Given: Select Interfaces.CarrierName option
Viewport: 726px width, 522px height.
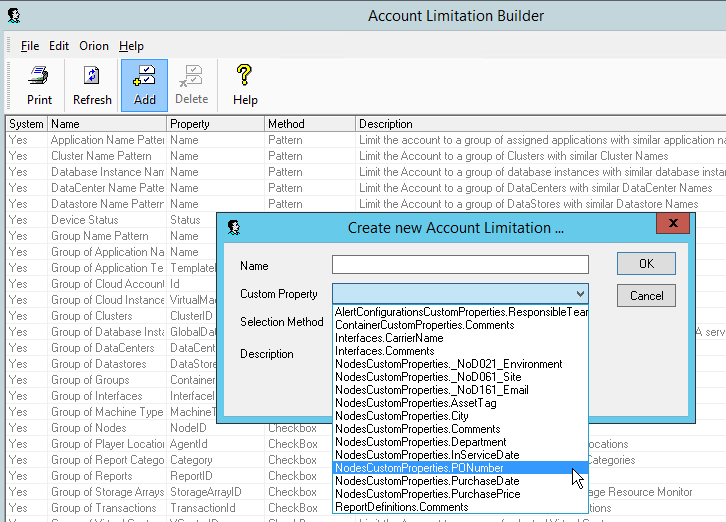Looking at the screenshot, I should (x=460, y=338).
